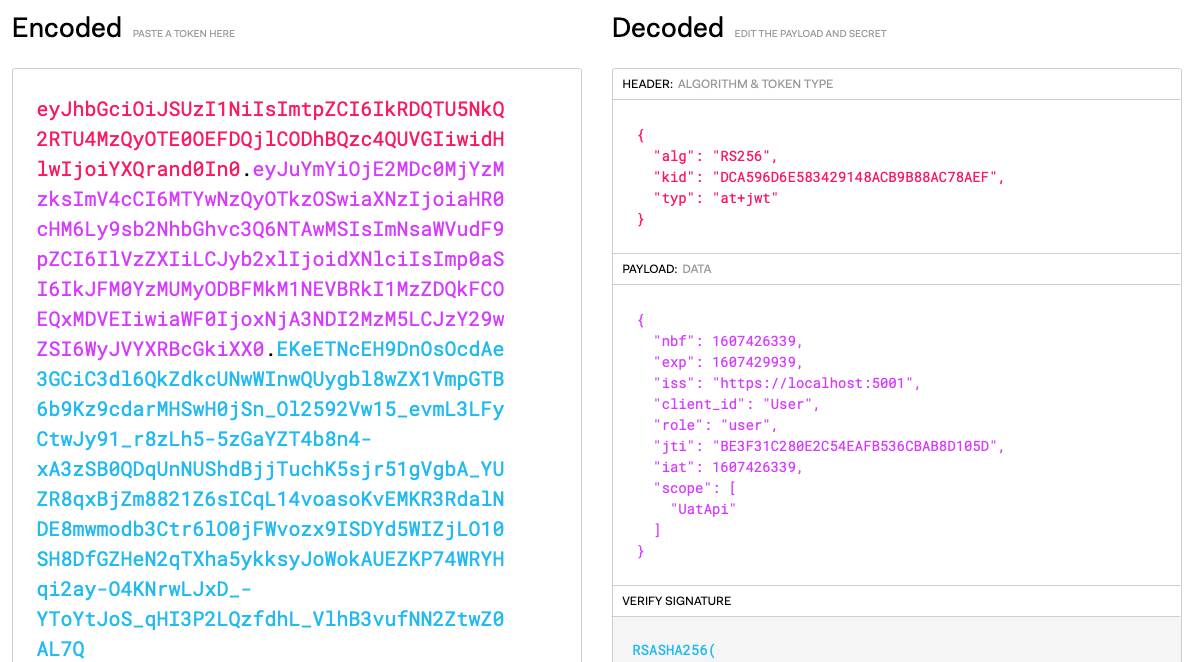
Task: Click the "client_id": "User" line
Action: 737,404
